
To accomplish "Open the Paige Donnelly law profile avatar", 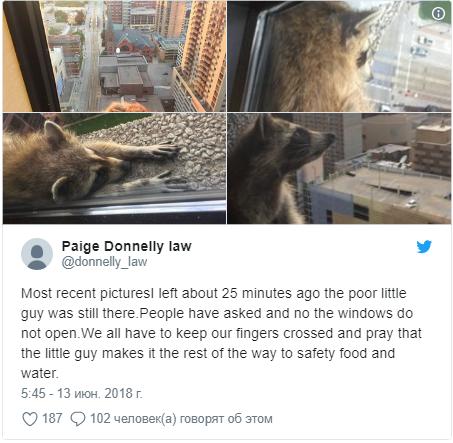I will pyautogui.click(x=37, y=254).
